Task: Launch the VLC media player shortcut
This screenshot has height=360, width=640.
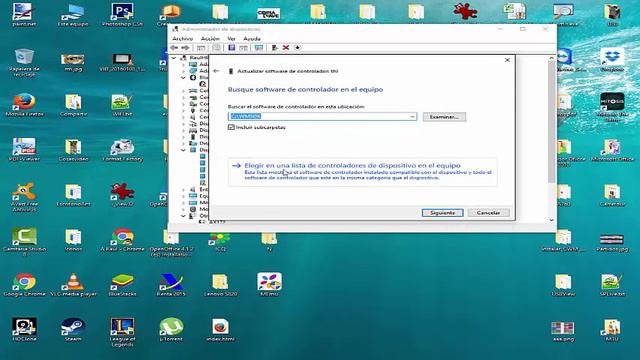Action: pyautogui.click(x=73, y=284)
